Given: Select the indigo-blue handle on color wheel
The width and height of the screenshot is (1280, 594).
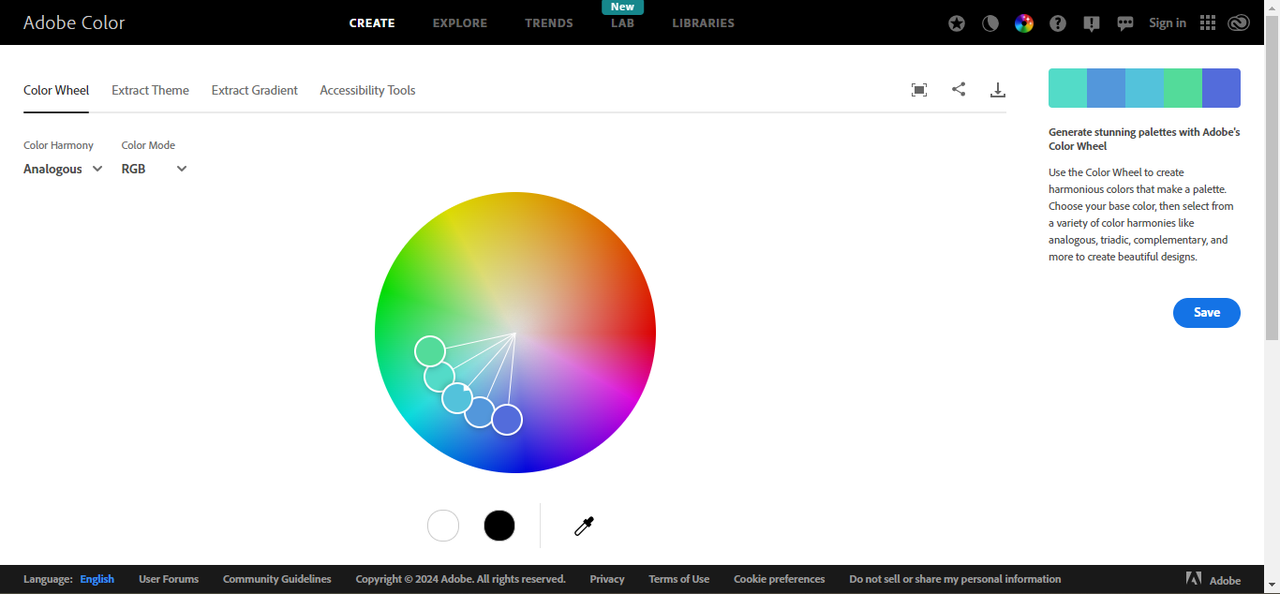Looking at the screenshot, I should tap(507, 419).
